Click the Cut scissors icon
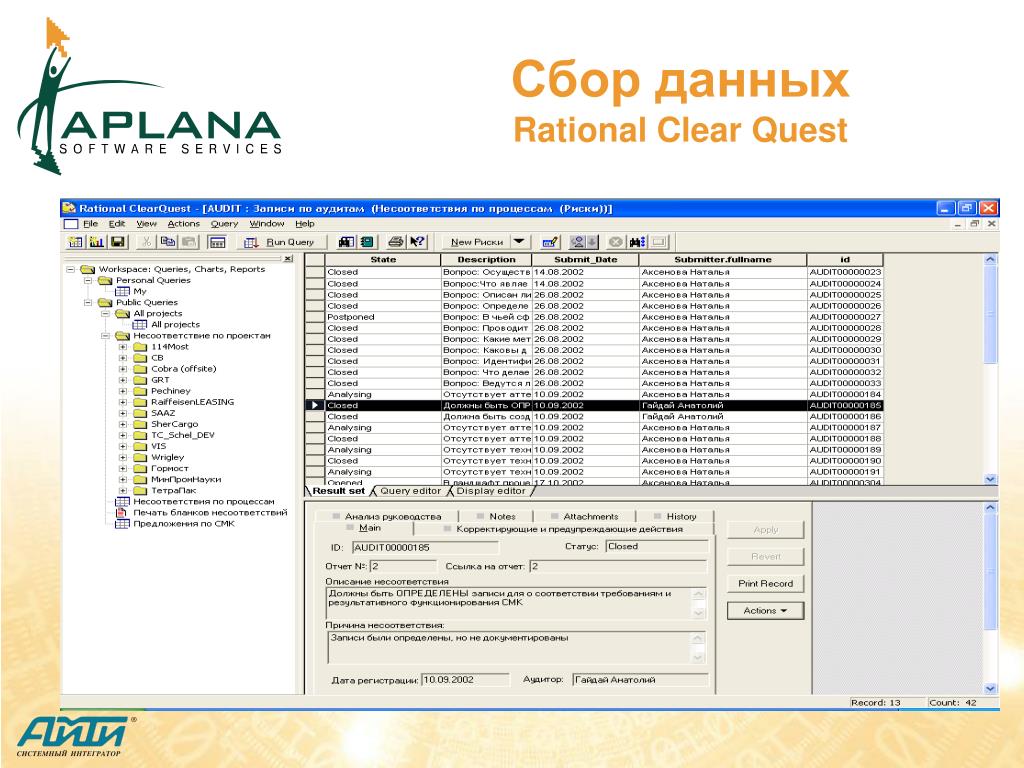This screenshot has width=1024, height=768. pos(147,242)
